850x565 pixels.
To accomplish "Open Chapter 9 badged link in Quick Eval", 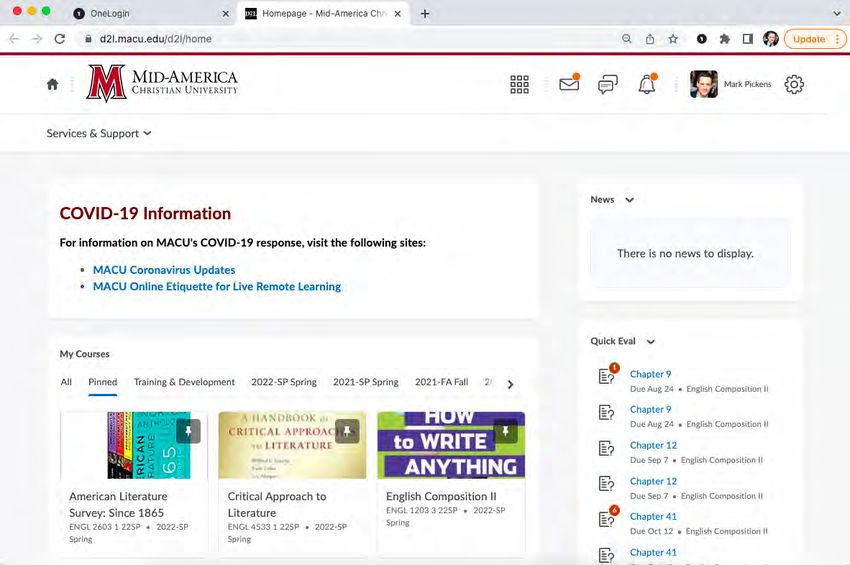I will click(651, 374).
